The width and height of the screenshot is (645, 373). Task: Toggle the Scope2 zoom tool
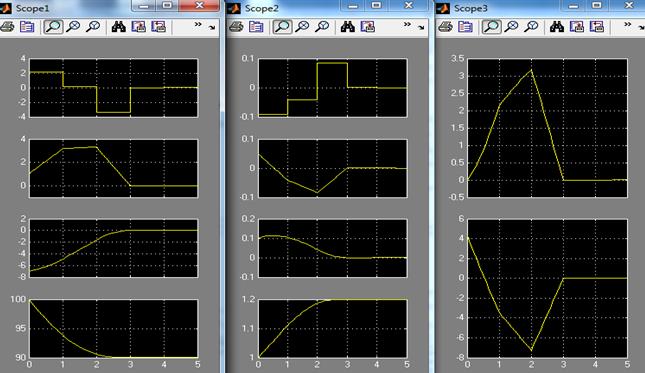tap(283, 27)
